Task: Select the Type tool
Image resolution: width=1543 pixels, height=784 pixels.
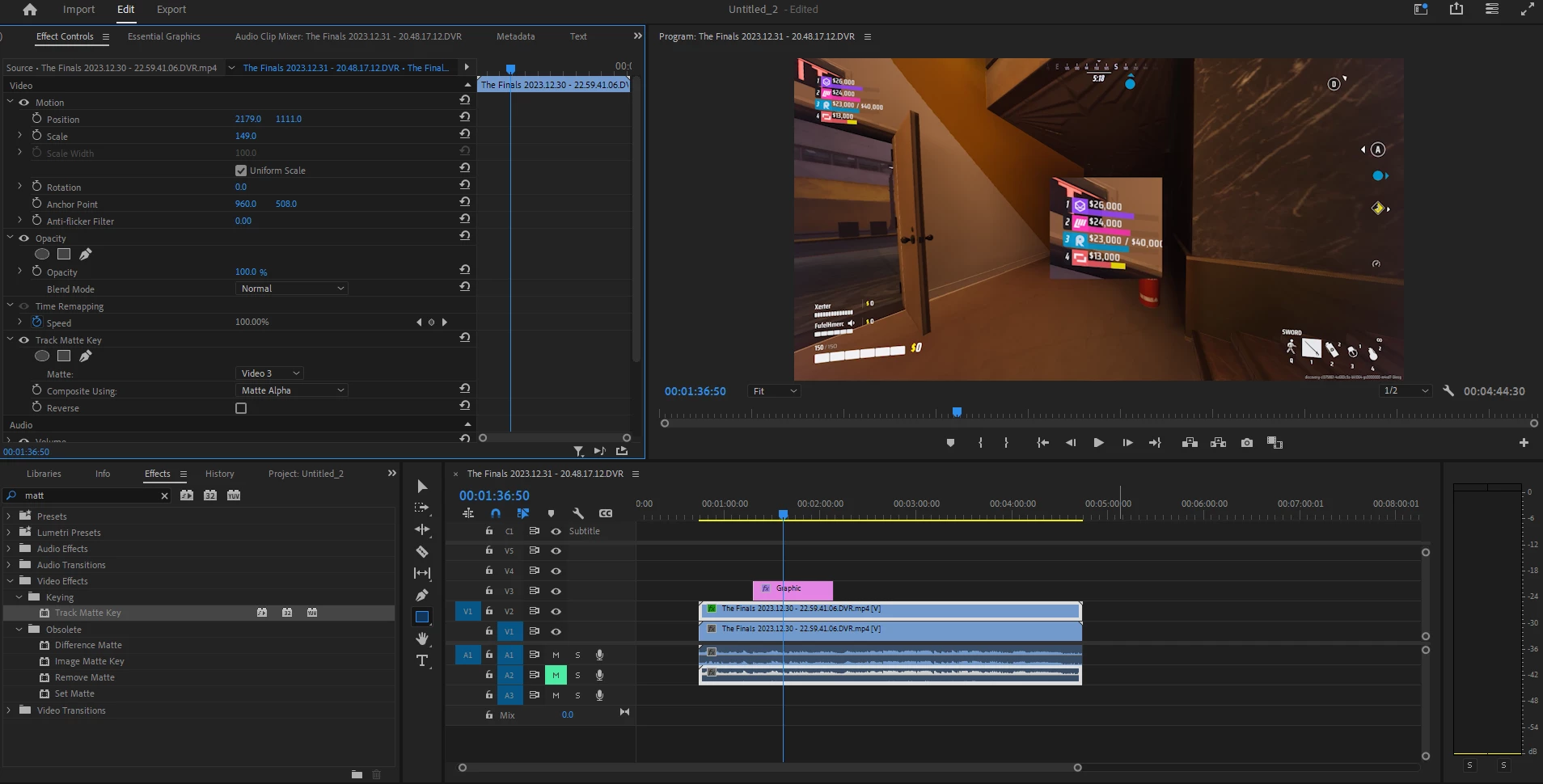Action: (422, 660)
